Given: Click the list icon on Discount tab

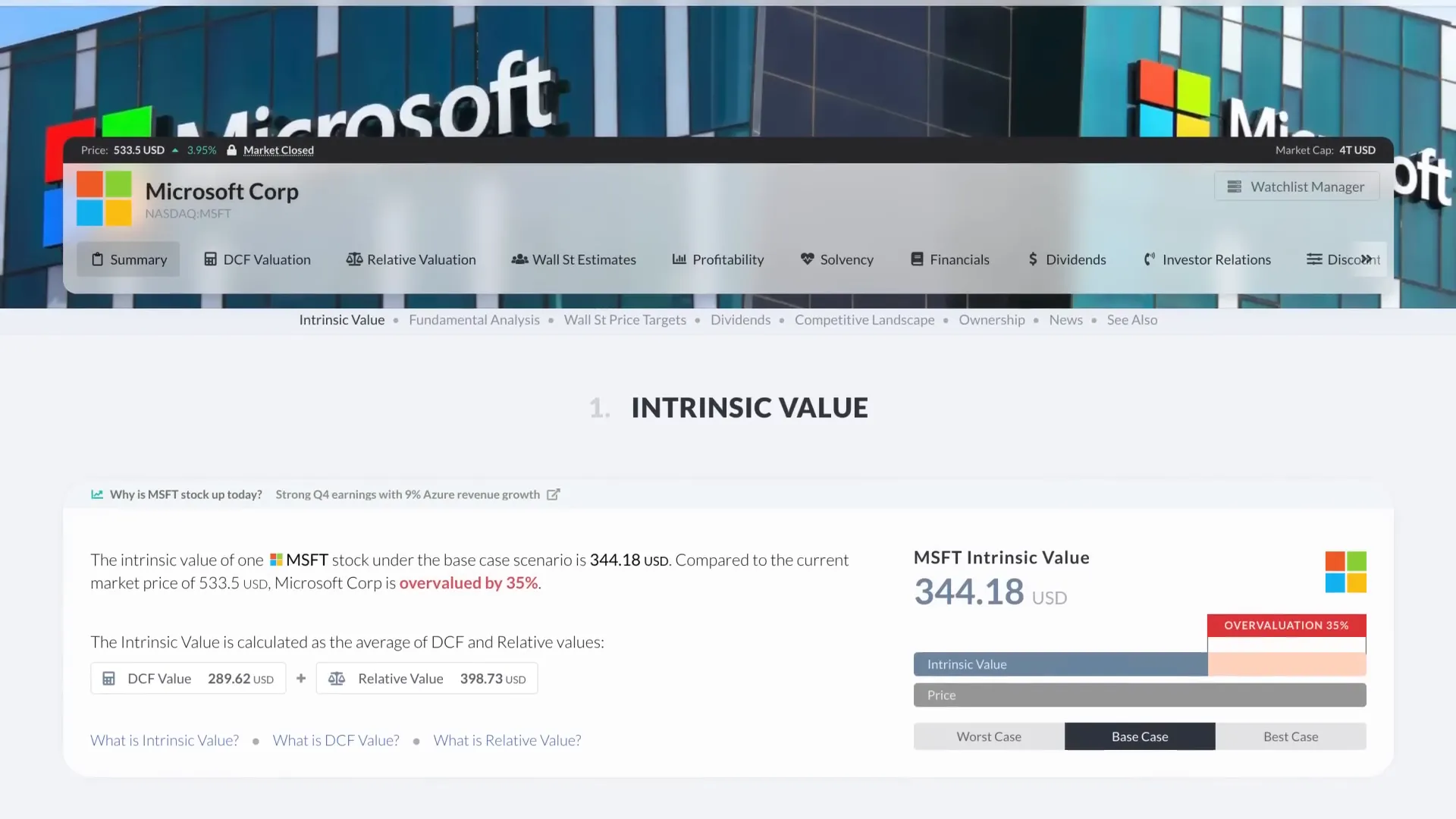Looking at the screenshot, I should click(1314, 259).
